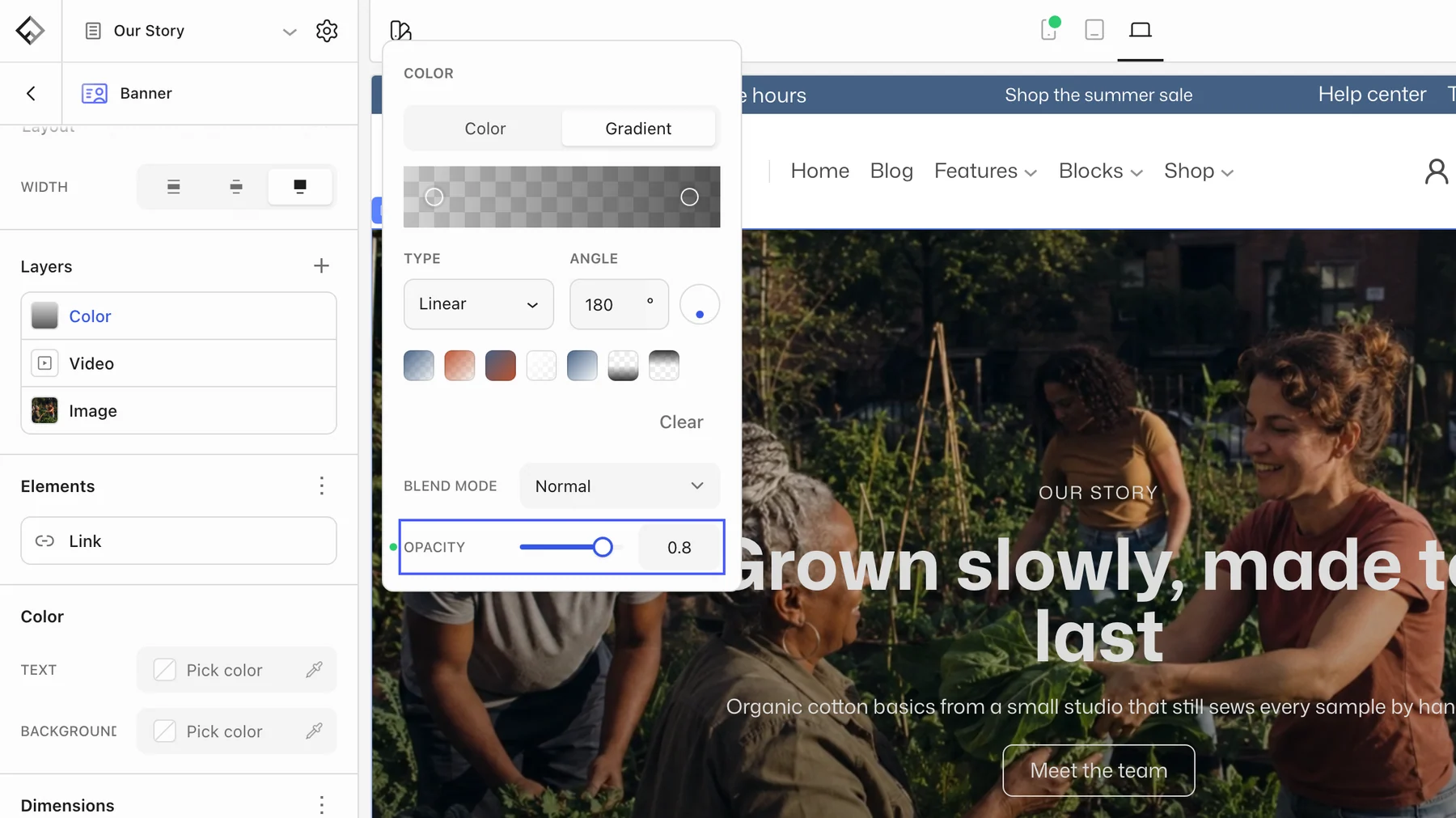
Task: Click the angle input field
Action: pyautogui.click(x=619, y=304)
